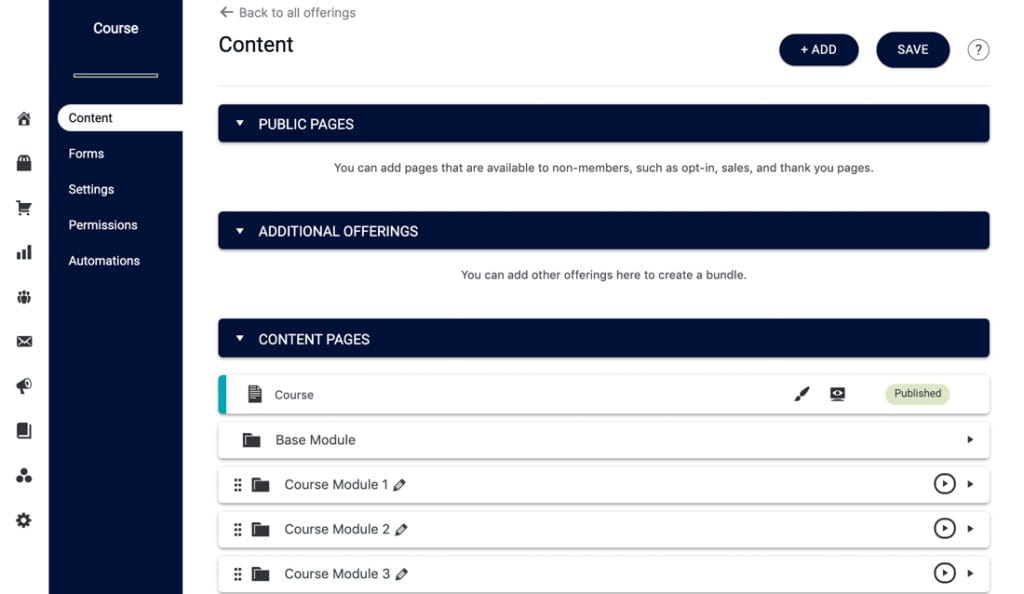Preview the Course page with the screen-eye icon

click(837, 394)
